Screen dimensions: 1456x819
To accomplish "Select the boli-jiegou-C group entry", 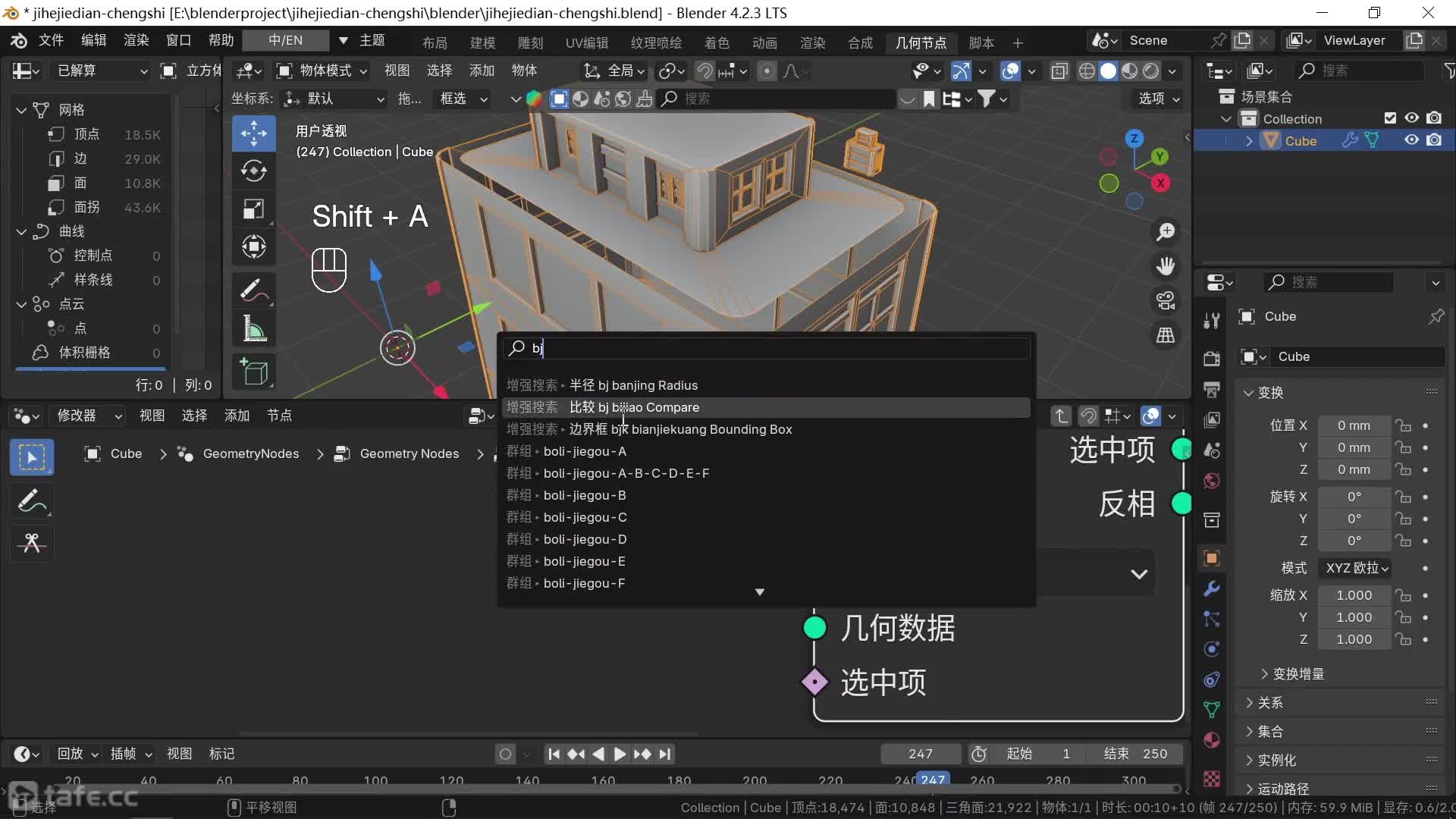I will [585, 517].
